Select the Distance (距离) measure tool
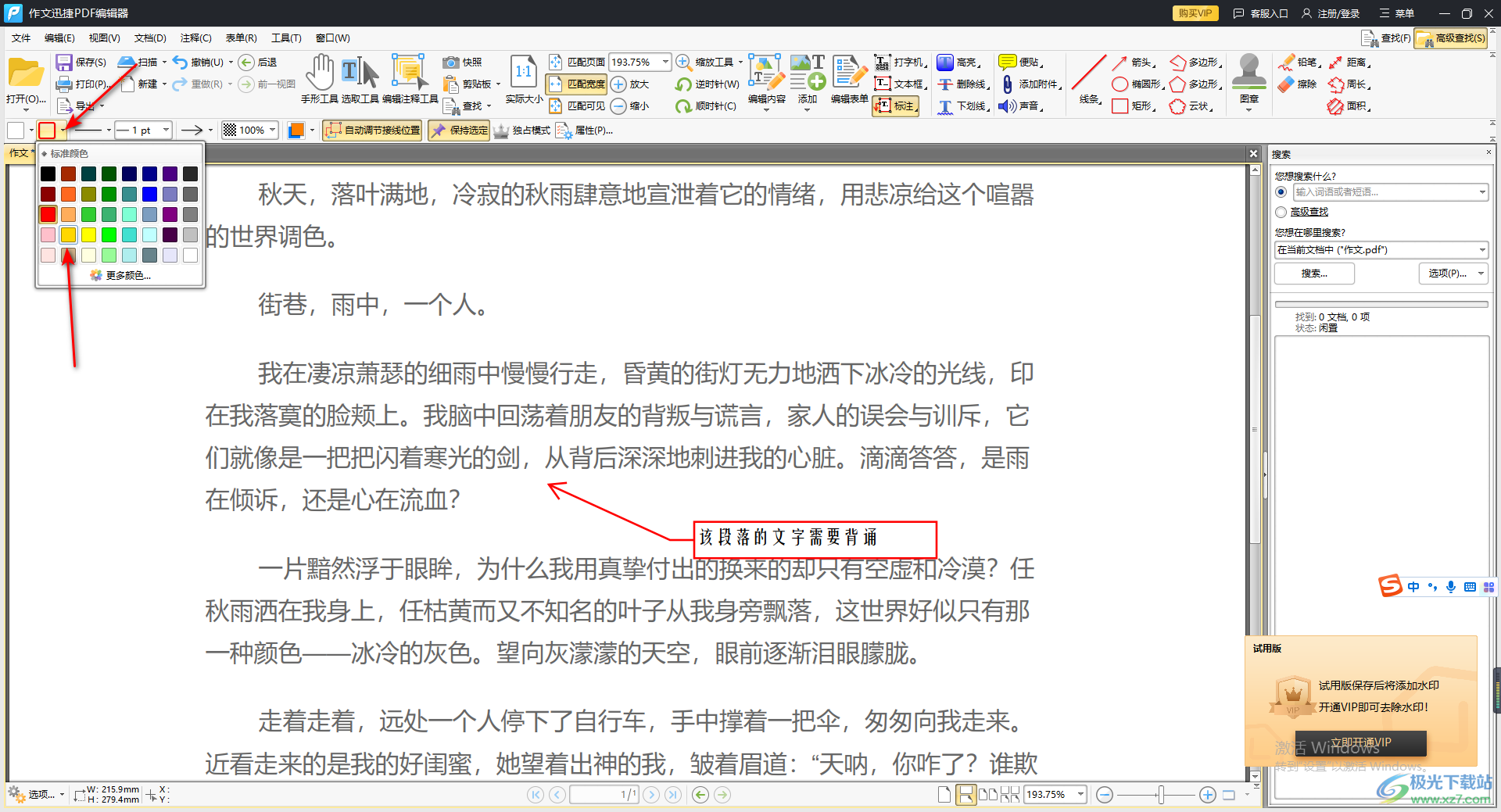The width and height of the screenshot is (1501, 812). pos(1349,62)
